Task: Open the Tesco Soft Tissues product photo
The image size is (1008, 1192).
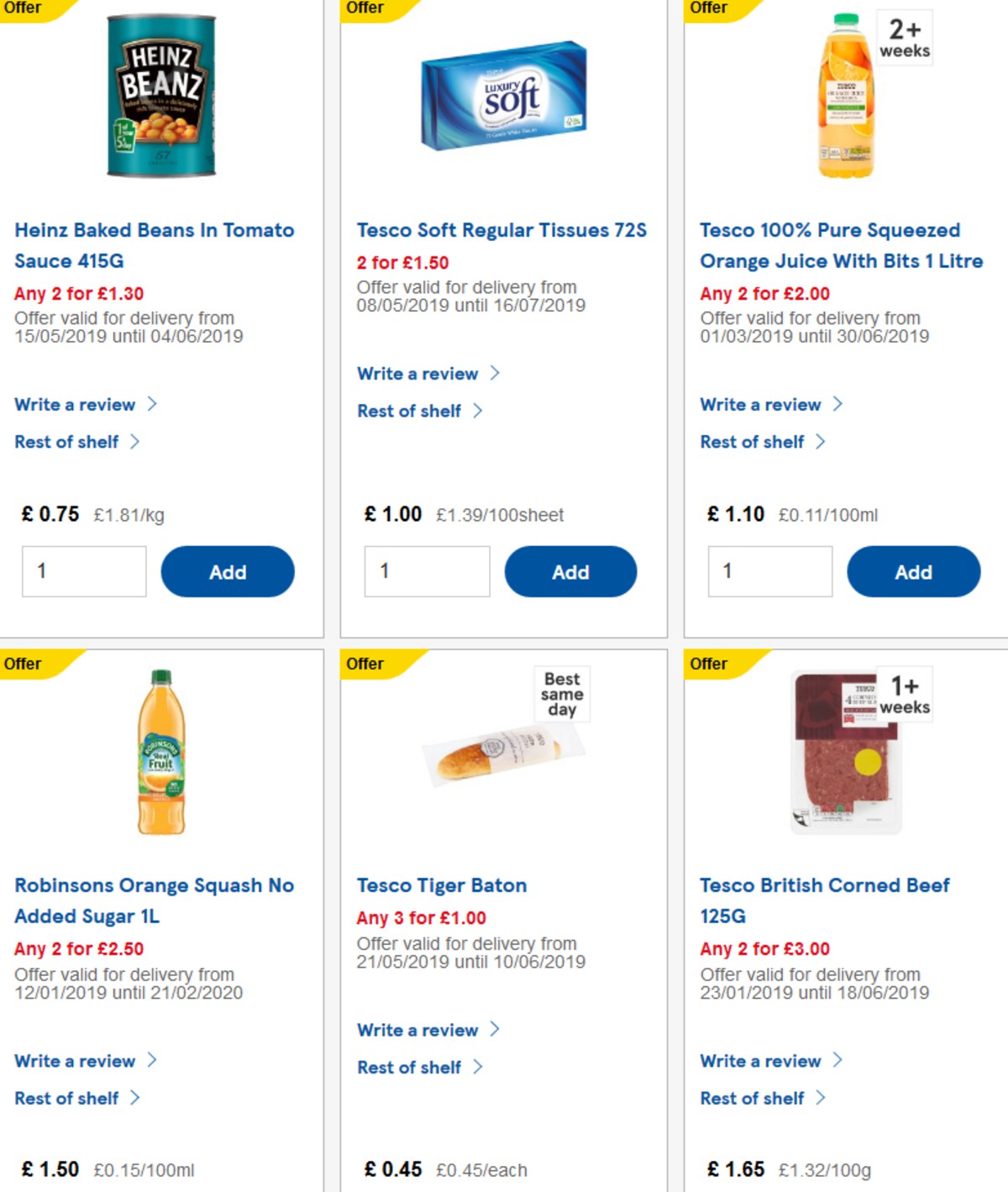Action: pos(500,97)
